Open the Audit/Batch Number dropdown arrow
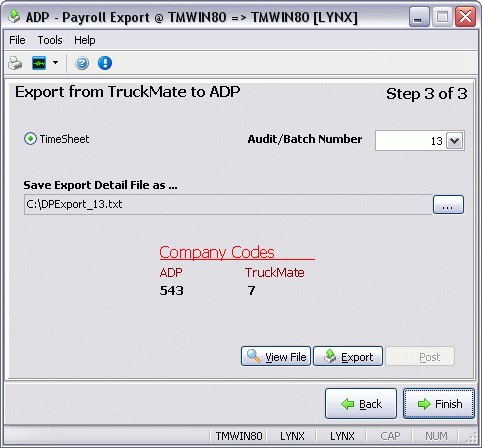482x448 pixels. click(x=454, y=141)
